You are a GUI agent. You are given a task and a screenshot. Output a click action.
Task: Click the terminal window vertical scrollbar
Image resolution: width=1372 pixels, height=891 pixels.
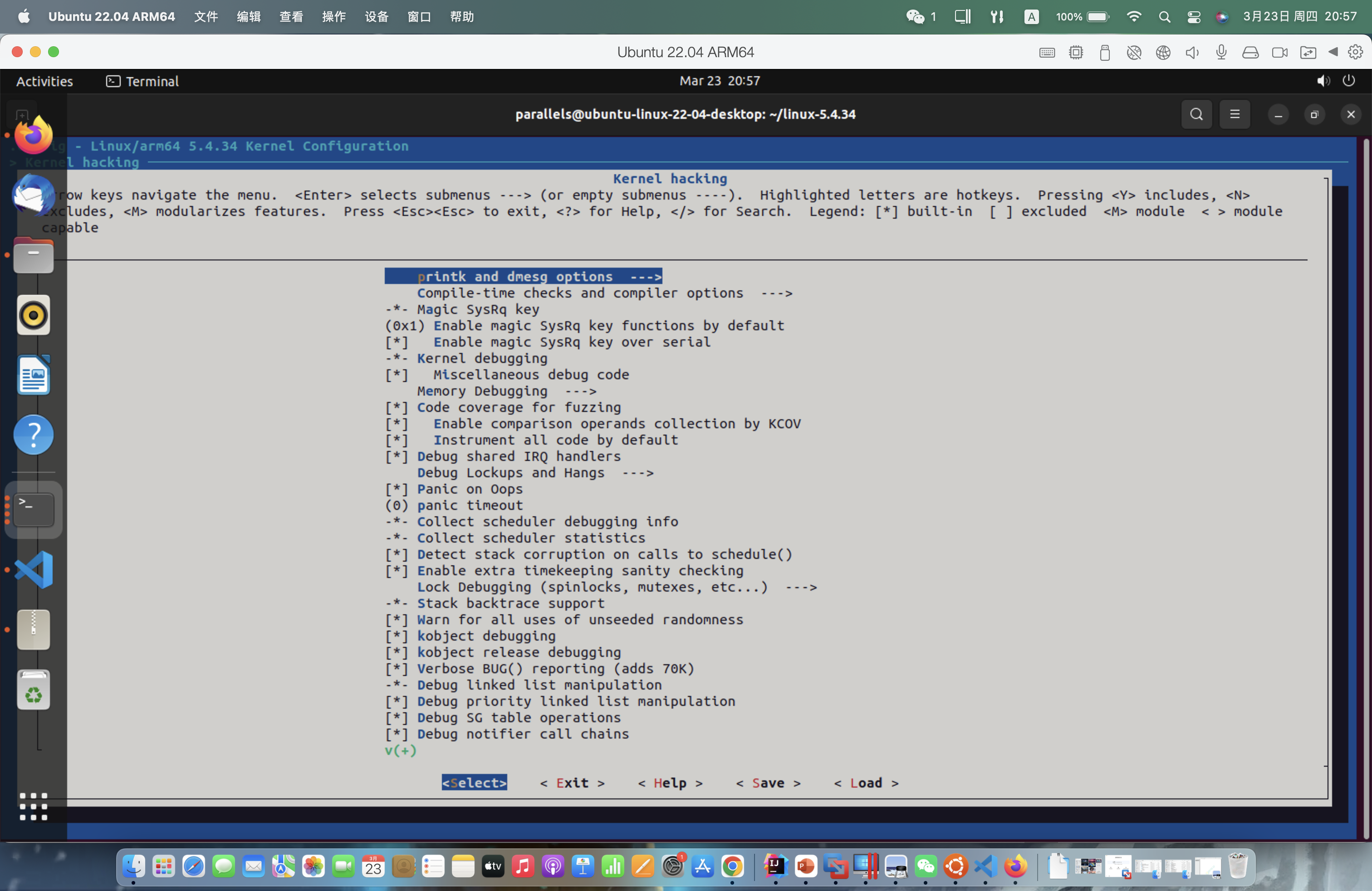pyautogui.click(x=1367, y=488)
